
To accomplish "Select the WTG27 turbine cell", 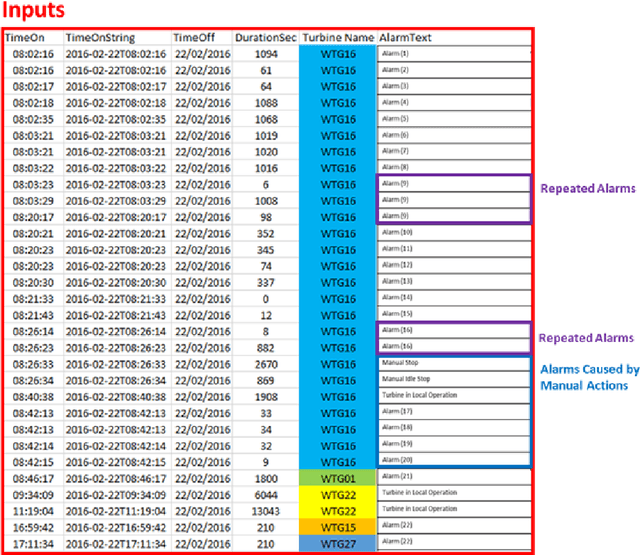I will tap(338, 544).
